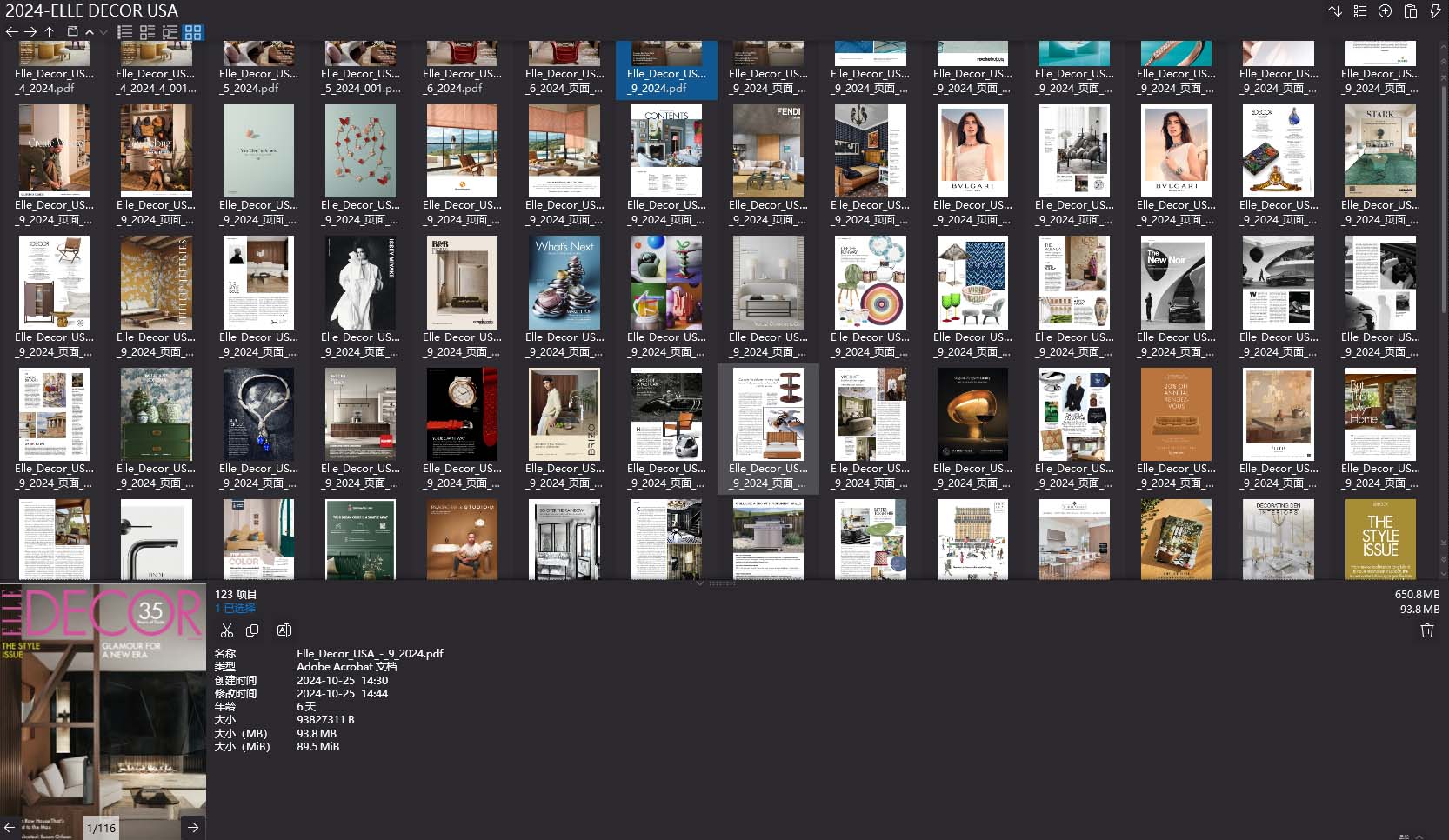The height and width of the screenshot is (840, 1449).
Task: Open the list options icon in top right
Action: [x=1360, y=11]
